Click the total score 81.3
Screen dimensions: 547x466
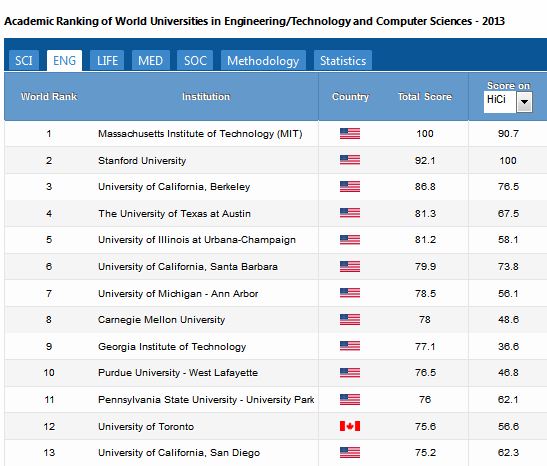425,213
